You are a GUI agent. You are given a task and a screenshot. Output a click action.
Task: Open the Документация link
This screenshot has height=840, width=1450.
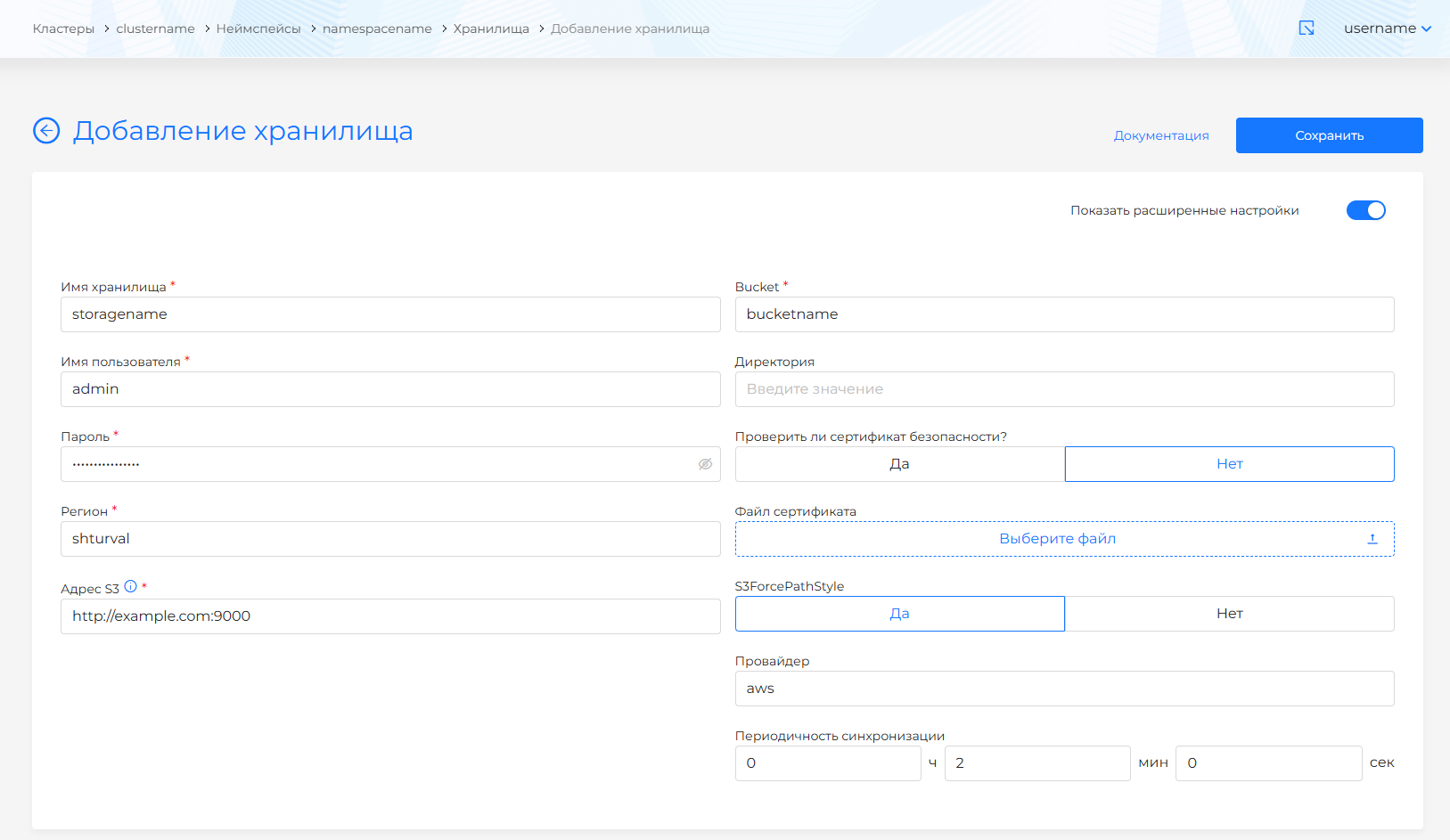coord(1161,135)
